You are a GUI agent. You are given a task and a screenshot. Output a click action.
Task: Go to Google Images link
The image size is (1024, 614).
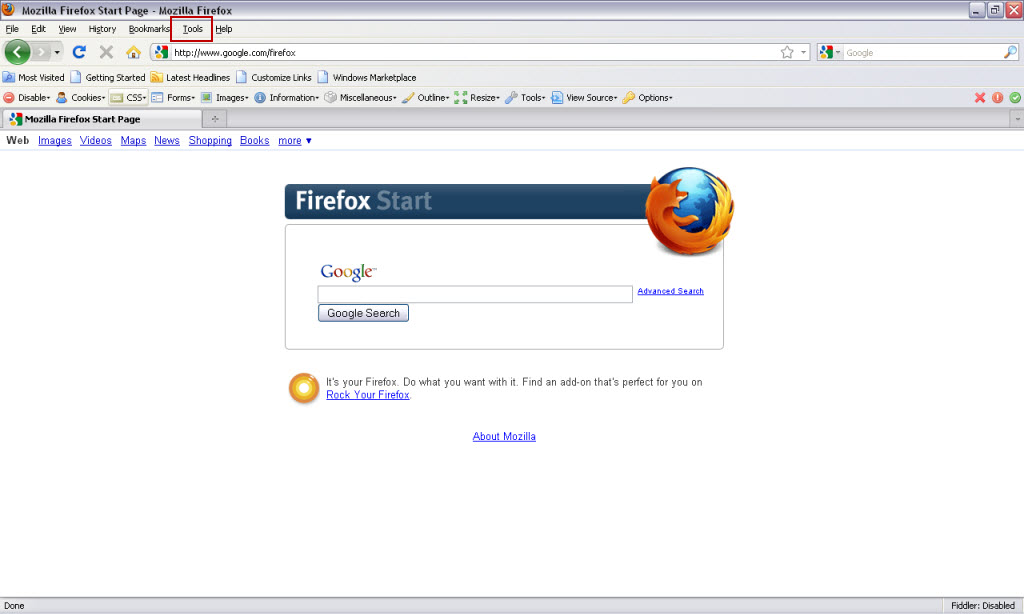[55, 140]
